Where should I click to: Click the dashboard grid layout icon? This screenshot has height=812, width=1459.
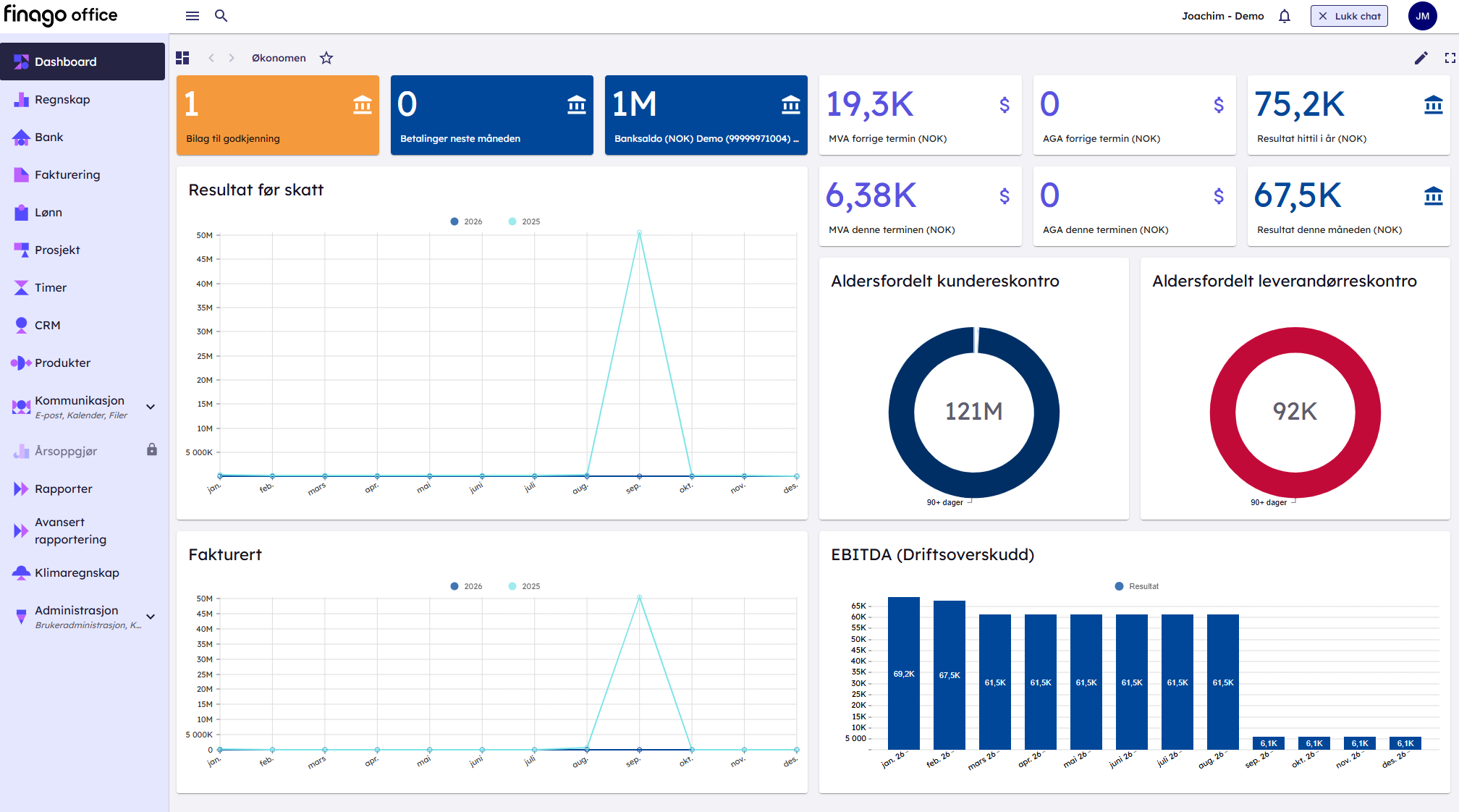[x=182, y=58]
